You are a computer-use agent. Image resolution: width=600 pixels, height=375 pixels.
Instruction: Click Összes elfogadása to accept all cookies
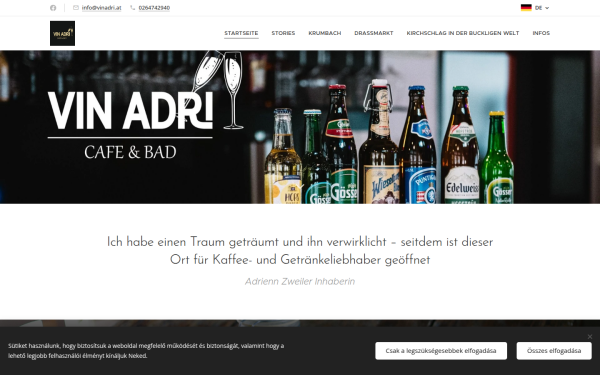(554, 351)
